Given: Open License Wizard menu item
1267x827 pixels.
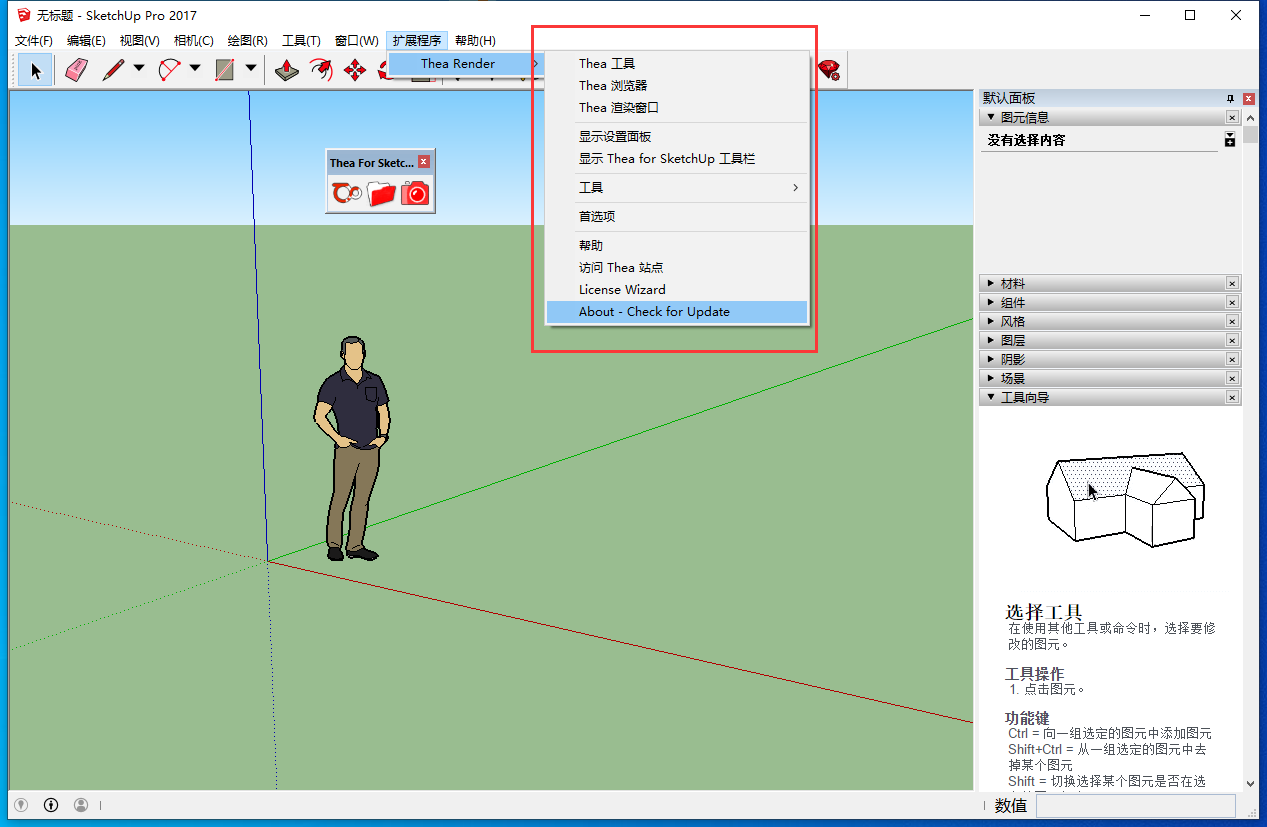Looking at the screenshot, I should (x=677, y=290).
